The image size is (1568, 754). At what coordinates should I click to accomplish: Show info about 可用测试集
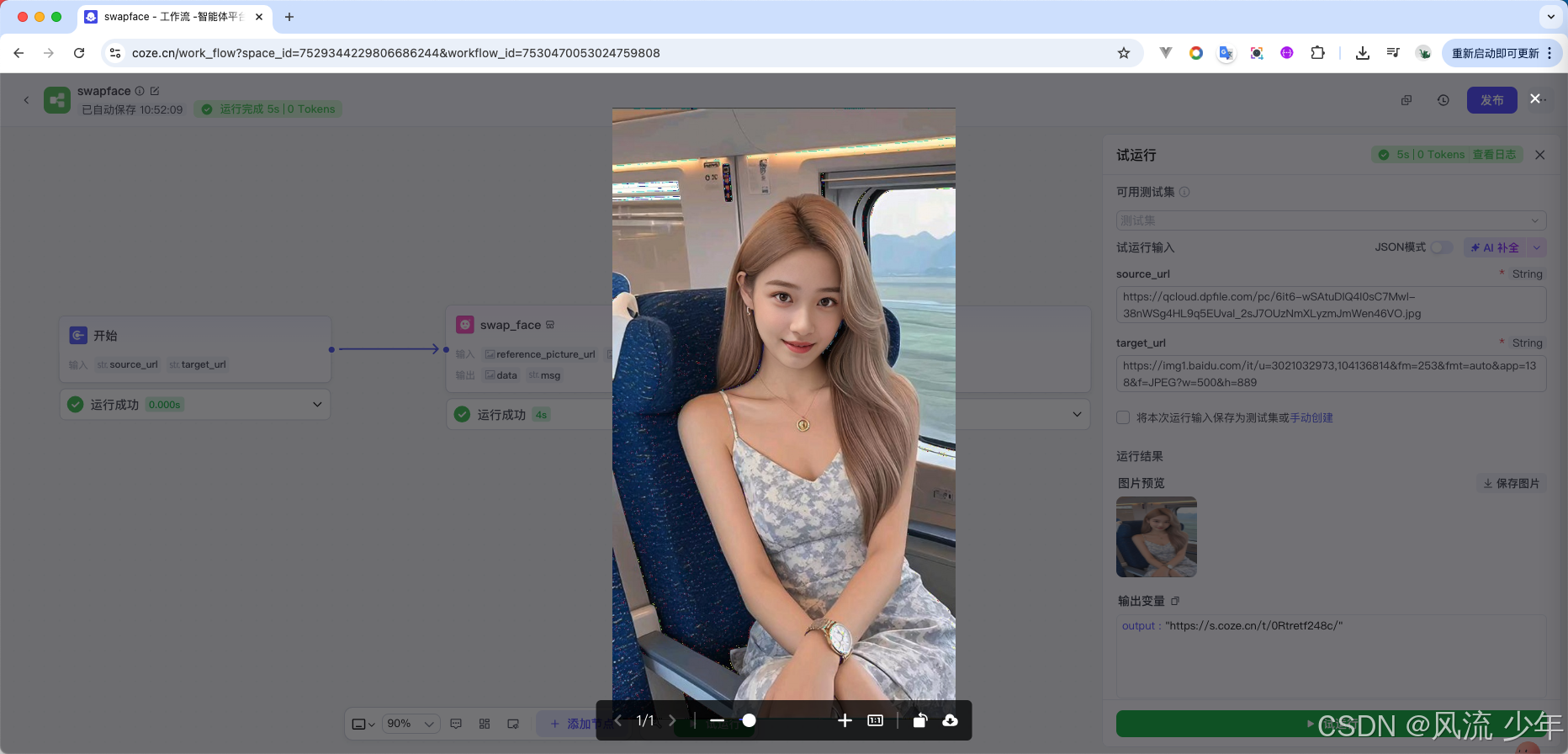[x=1184, y=192]
